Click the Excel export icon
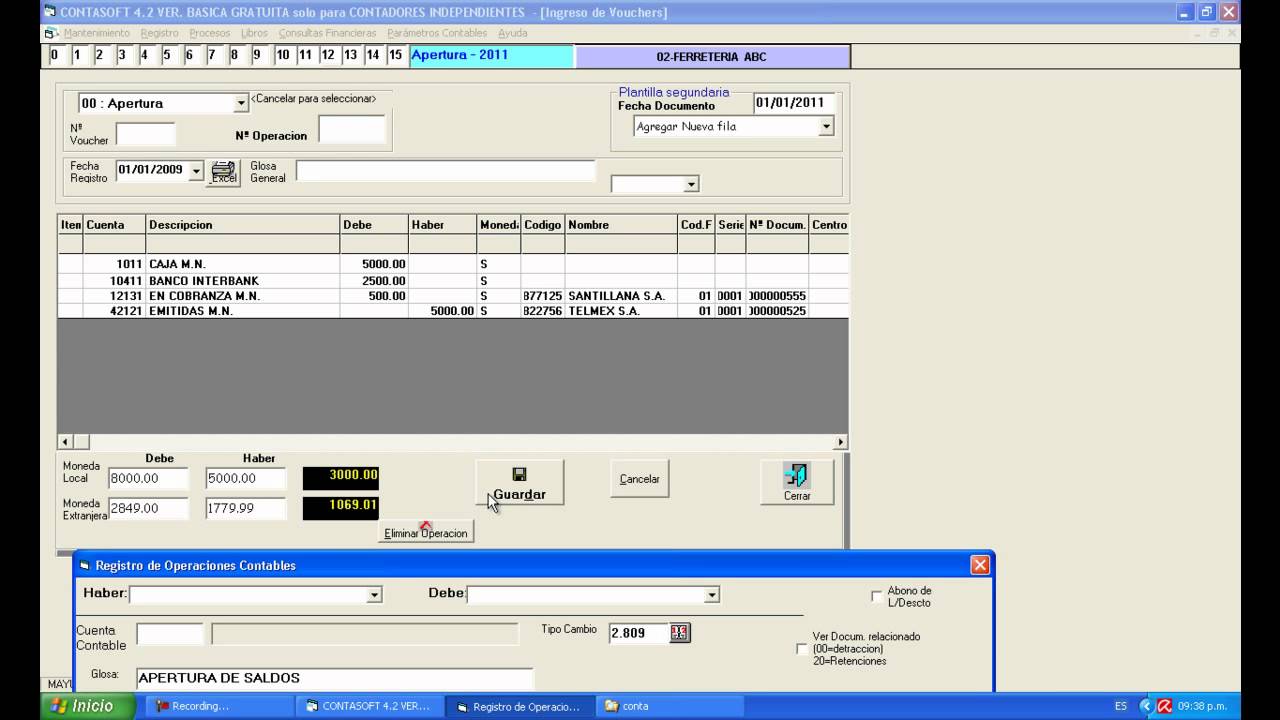This screenshot has height=720, width=1280. pyautogui.click(x=224, y=172)
